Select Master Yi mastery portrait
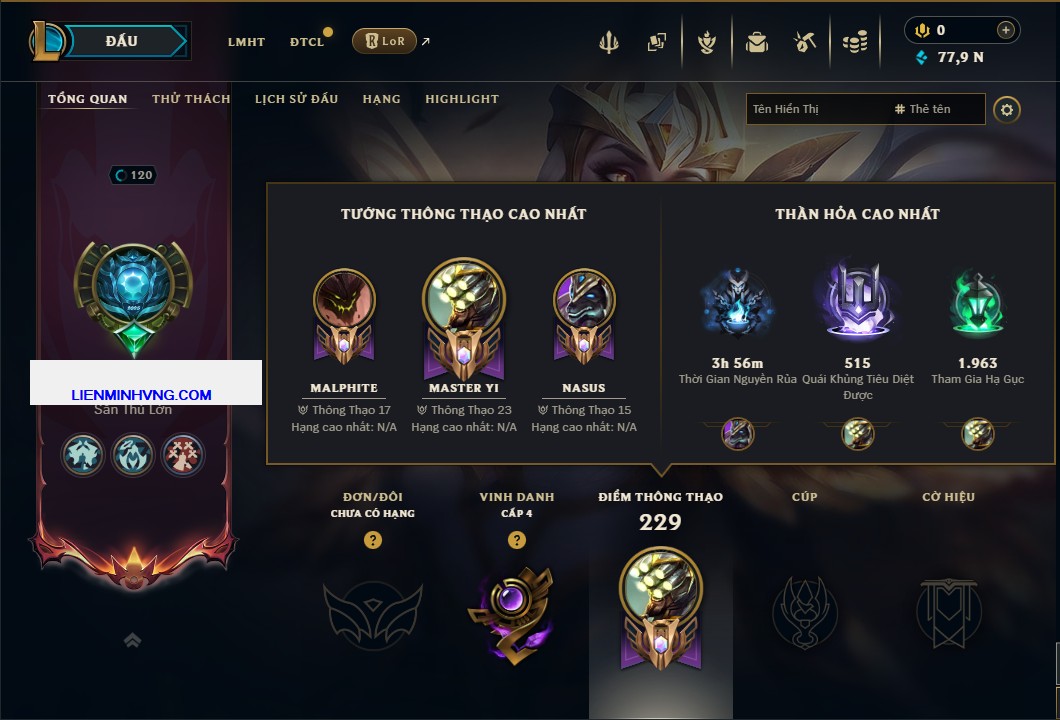 [x=464, y=318]
